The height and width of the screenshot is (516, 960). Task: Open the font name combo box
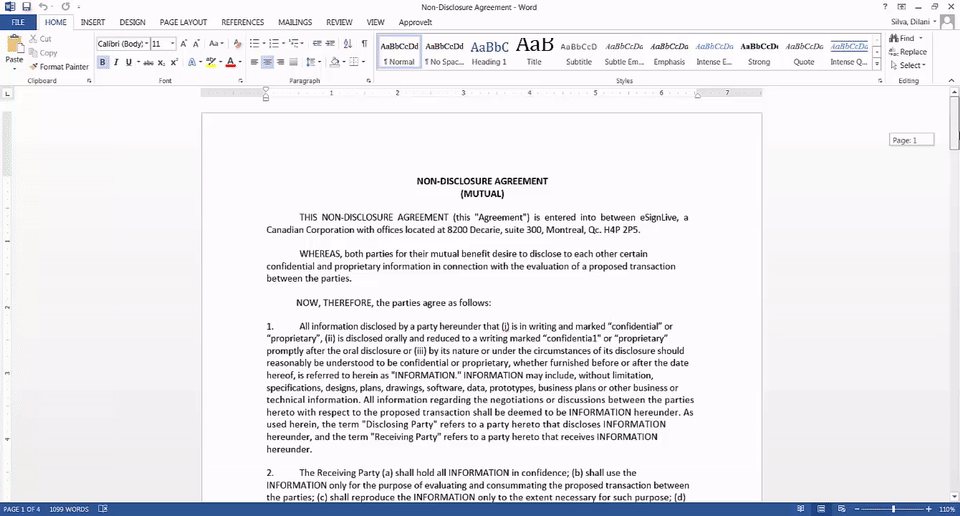tap(122, 43)
